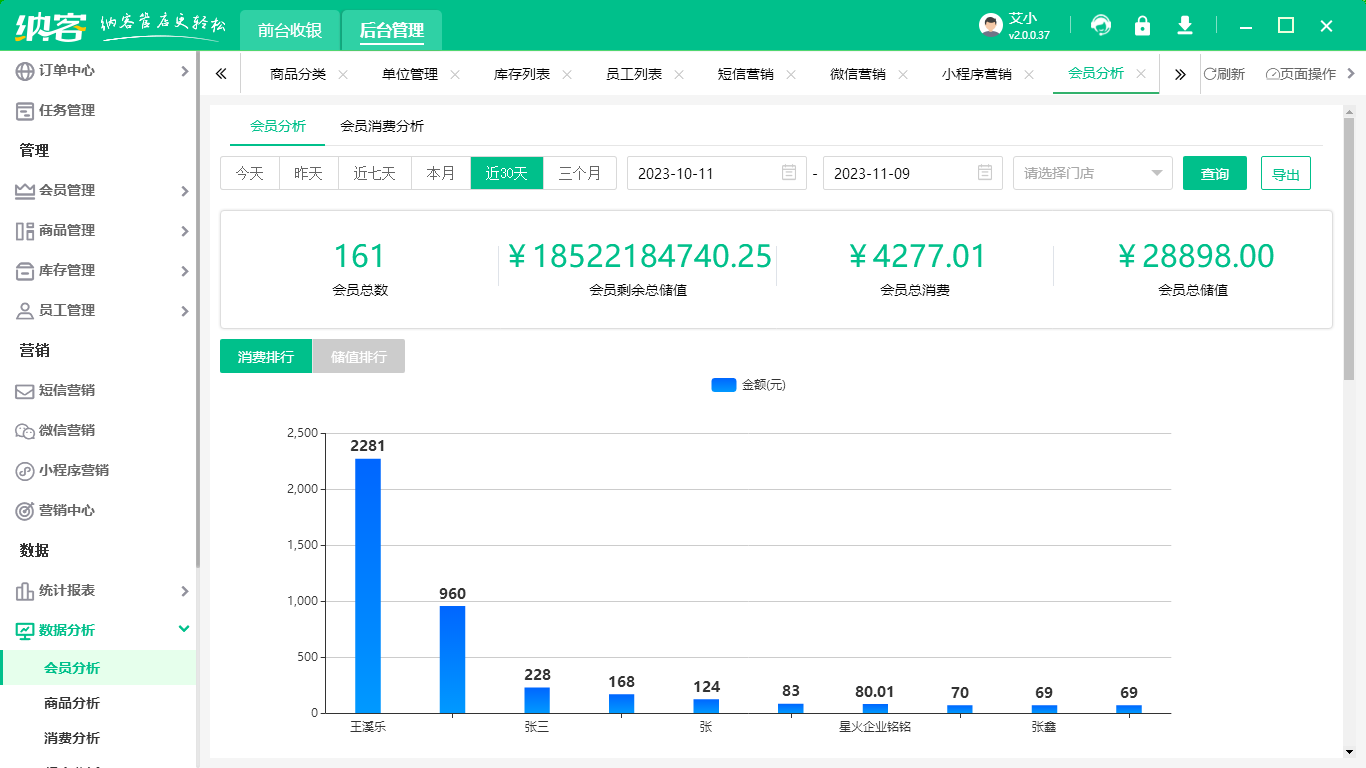Click the user avatar icon

tap(990, 26)
